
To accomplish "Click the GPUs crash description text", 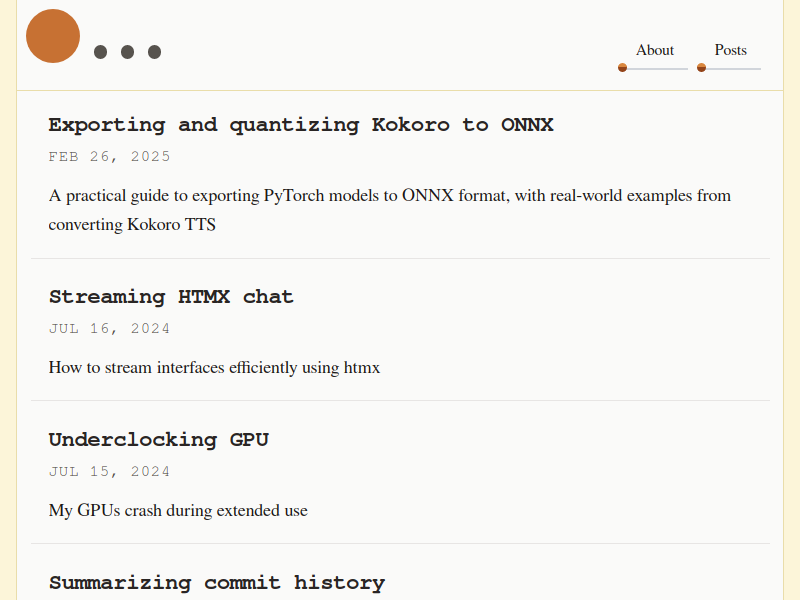I will (x=178, y=510).
